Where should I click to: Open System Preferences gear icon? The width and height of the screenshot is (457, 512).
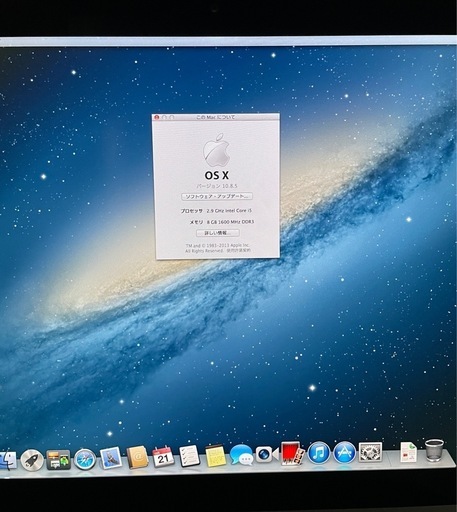pyautogui.click(x=370, y=452)
